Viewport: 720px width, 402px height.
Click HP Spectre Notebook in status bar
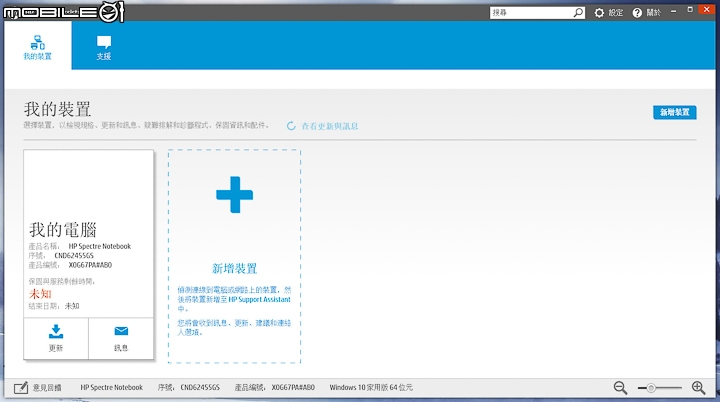[112, 387]
